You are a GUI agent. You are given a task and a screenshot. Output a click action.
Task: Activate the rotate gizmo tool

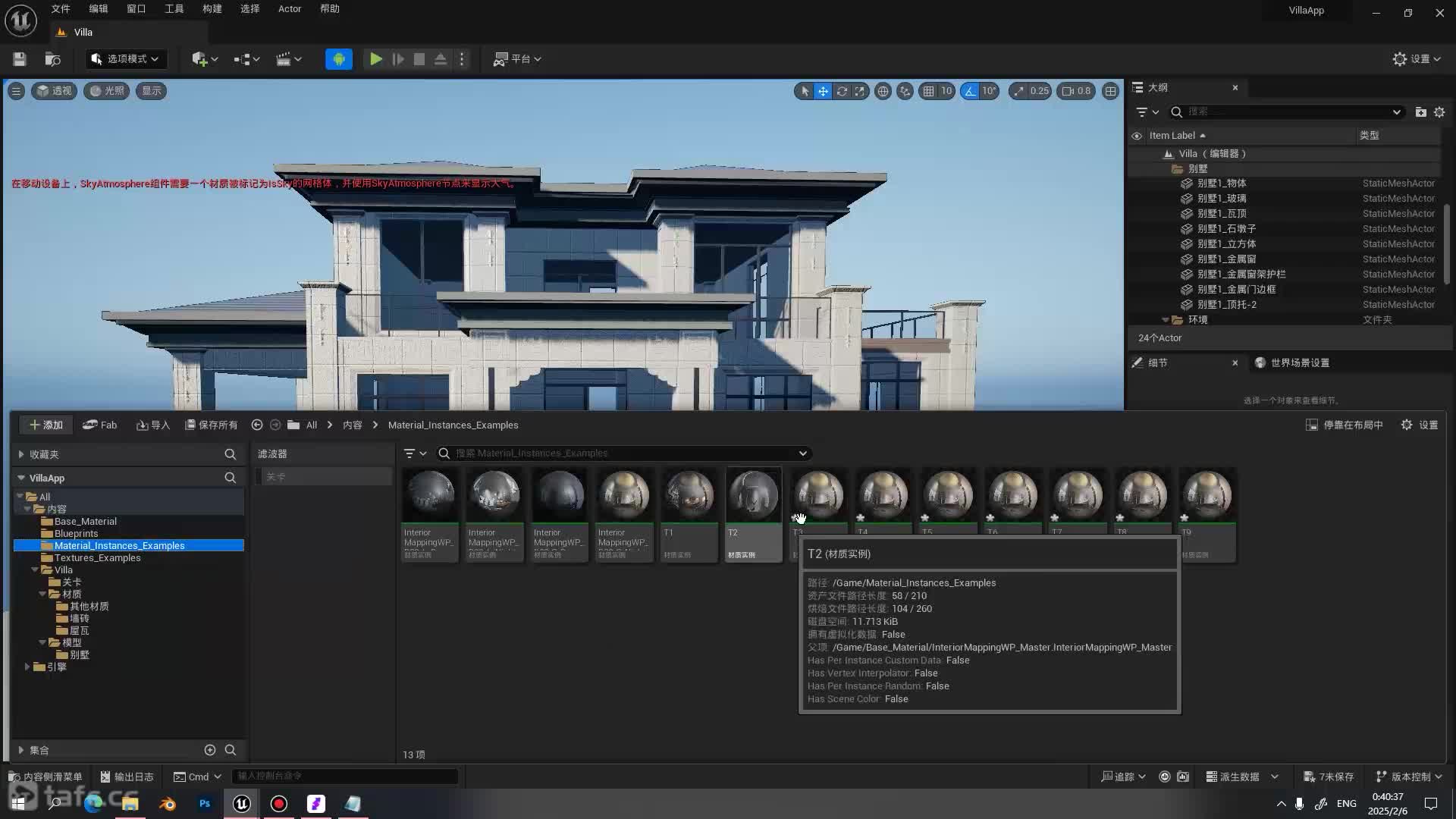(x=842, y=91)
